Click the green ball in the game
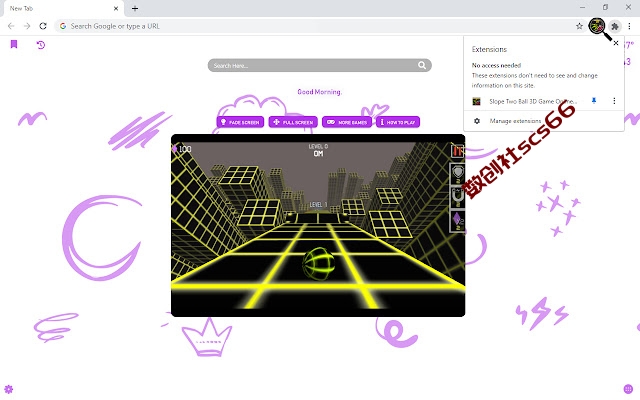640x400 pixels. point(318,263)
